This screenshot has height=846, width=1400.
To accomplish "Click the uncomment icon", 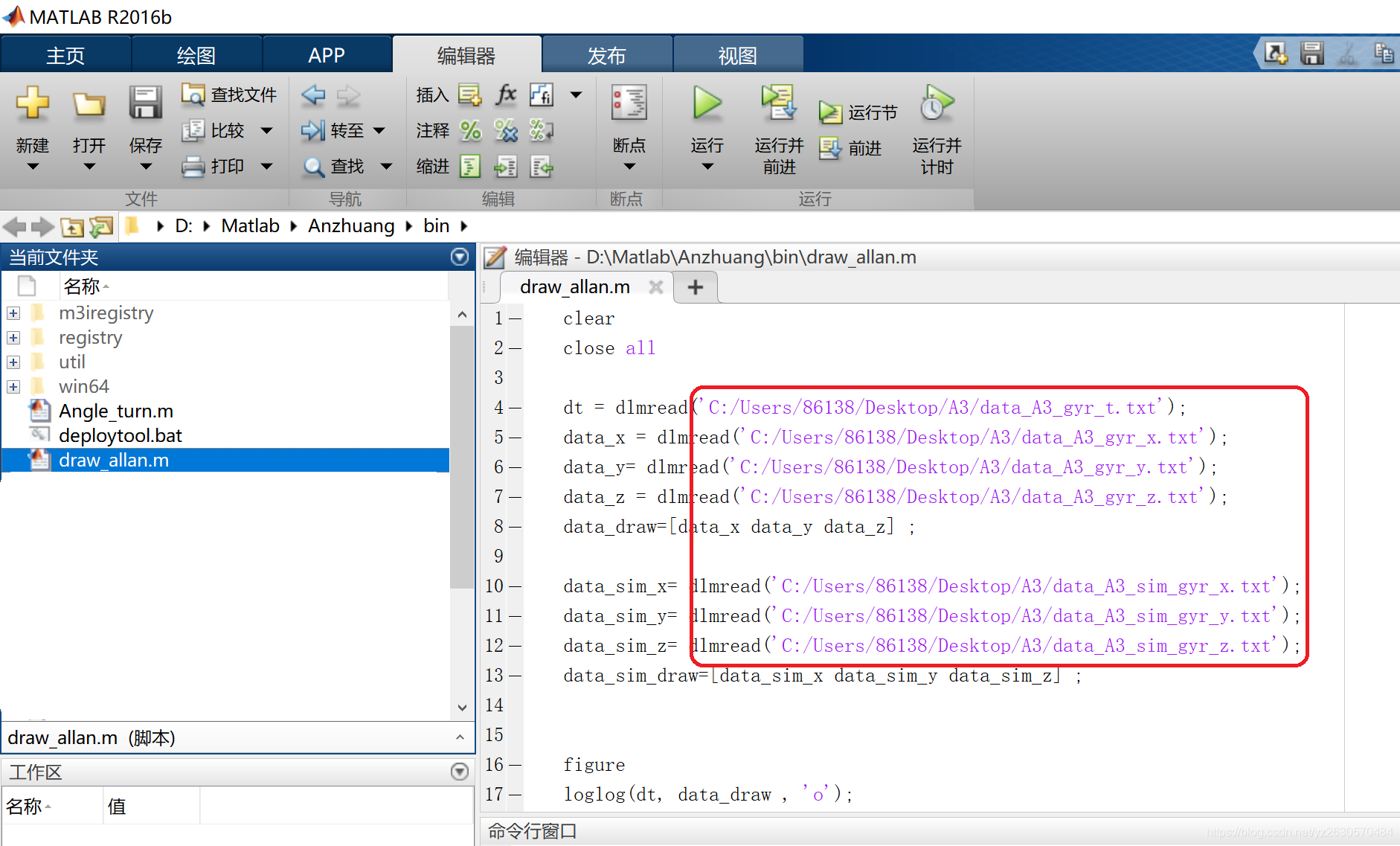I will click(506, 131).
